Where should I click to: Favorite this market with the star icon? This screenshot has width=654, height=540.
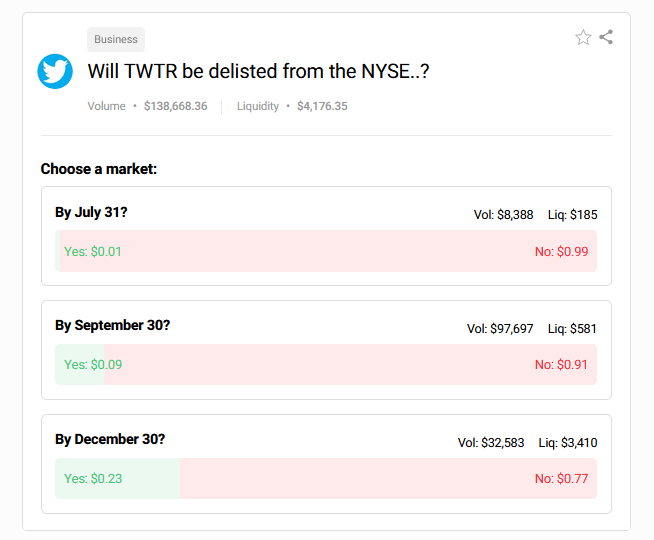click(583, 38)
